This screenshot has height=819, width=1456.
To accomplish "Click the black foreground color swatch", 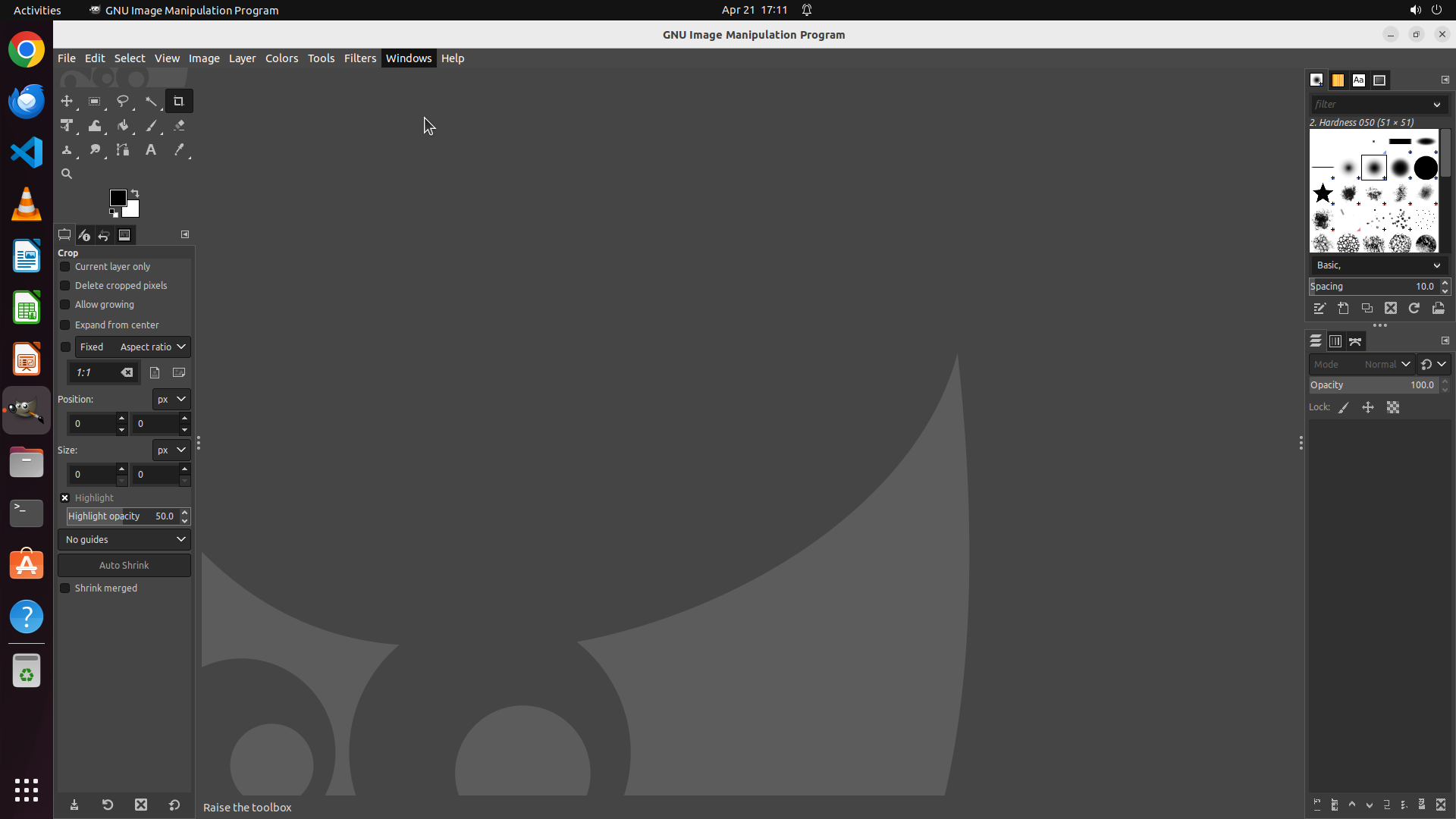I will coord(117,197).
